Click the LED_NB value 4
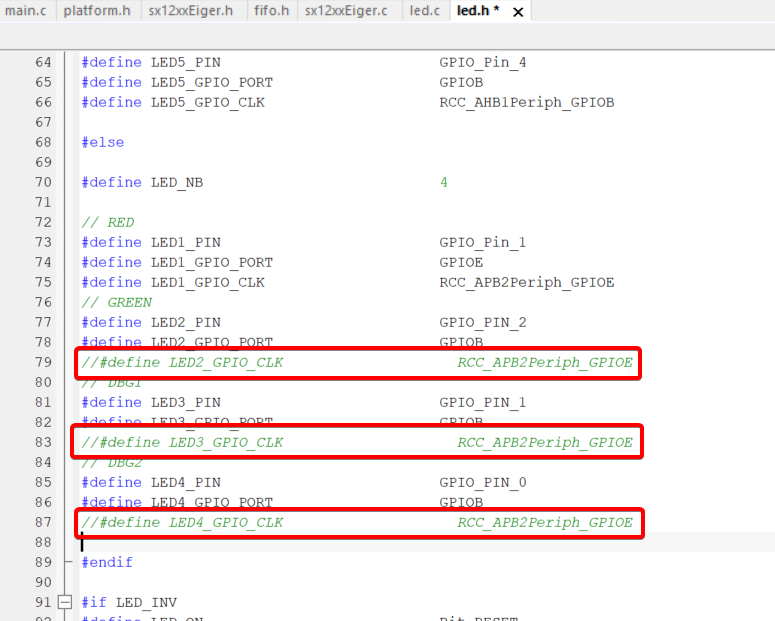The image size is (775, 621). tap(443, 182)
